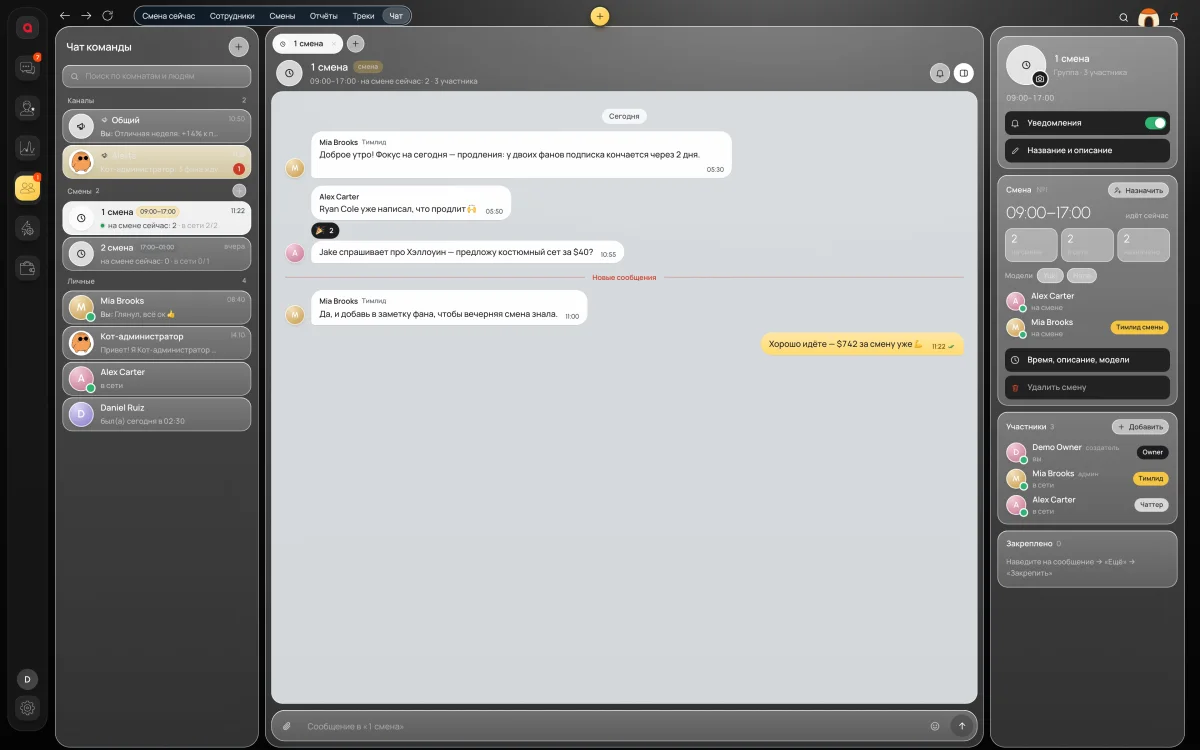Toggle the side panel icon in chat header
1200x750 pixels.
pos(964,73)
